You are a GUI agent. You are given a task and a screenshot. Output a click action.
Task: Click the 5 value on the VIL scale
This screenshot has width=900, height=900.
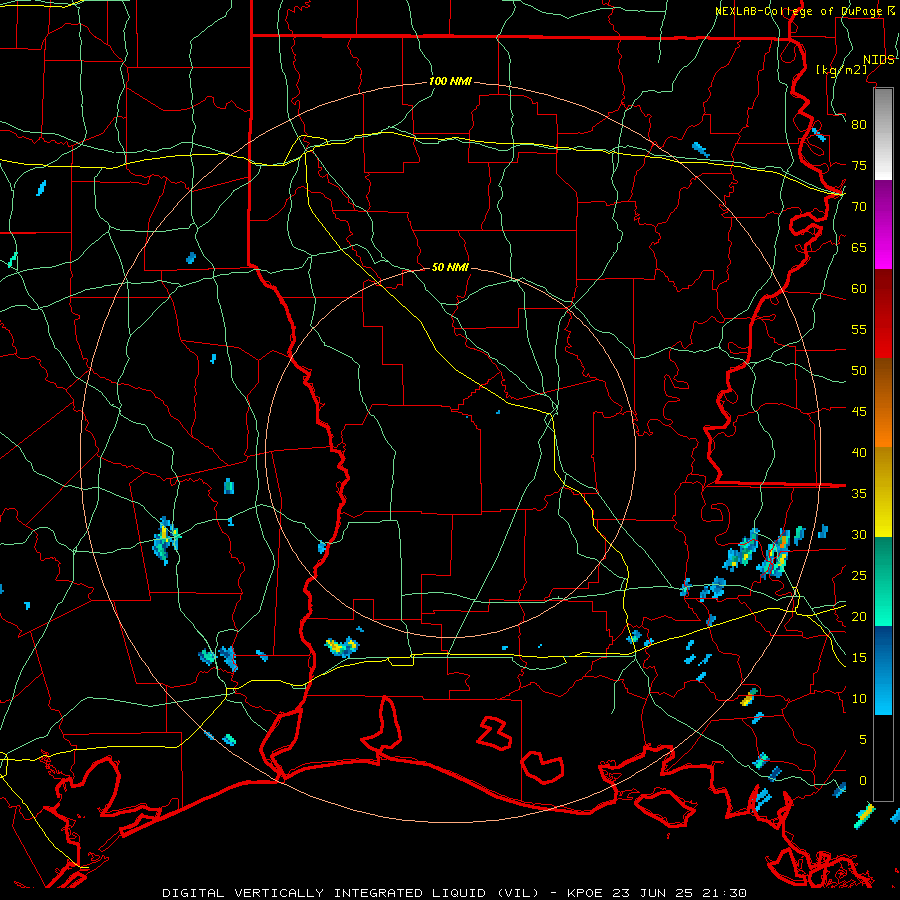[863, 740]
